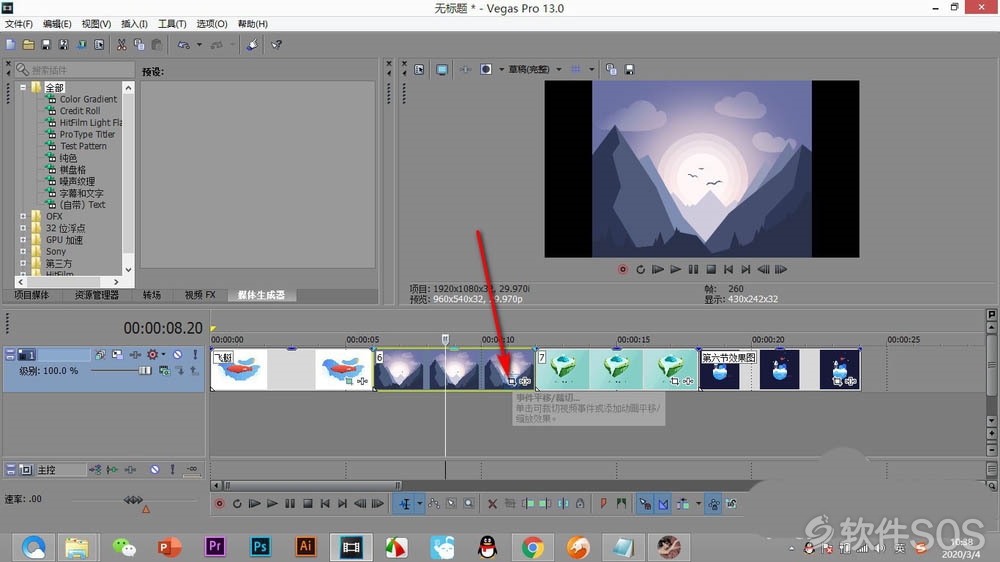
Task: Open track 1 automation settings gear
Action: [x=152, y=354]
